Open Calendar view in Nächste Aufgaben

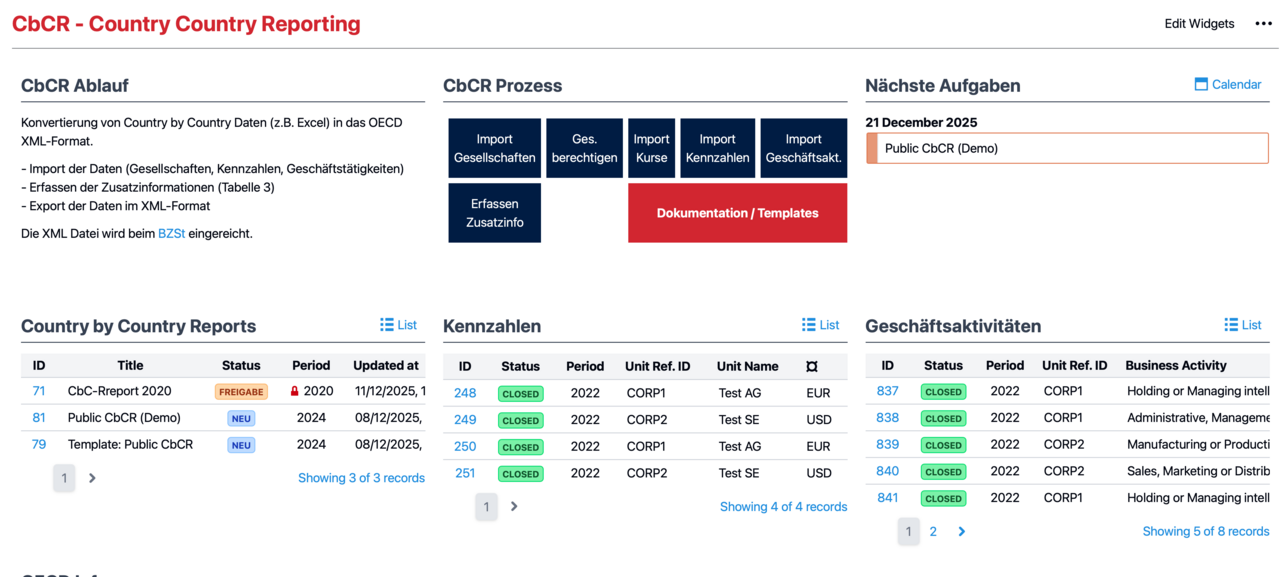tap(1228, 85)
